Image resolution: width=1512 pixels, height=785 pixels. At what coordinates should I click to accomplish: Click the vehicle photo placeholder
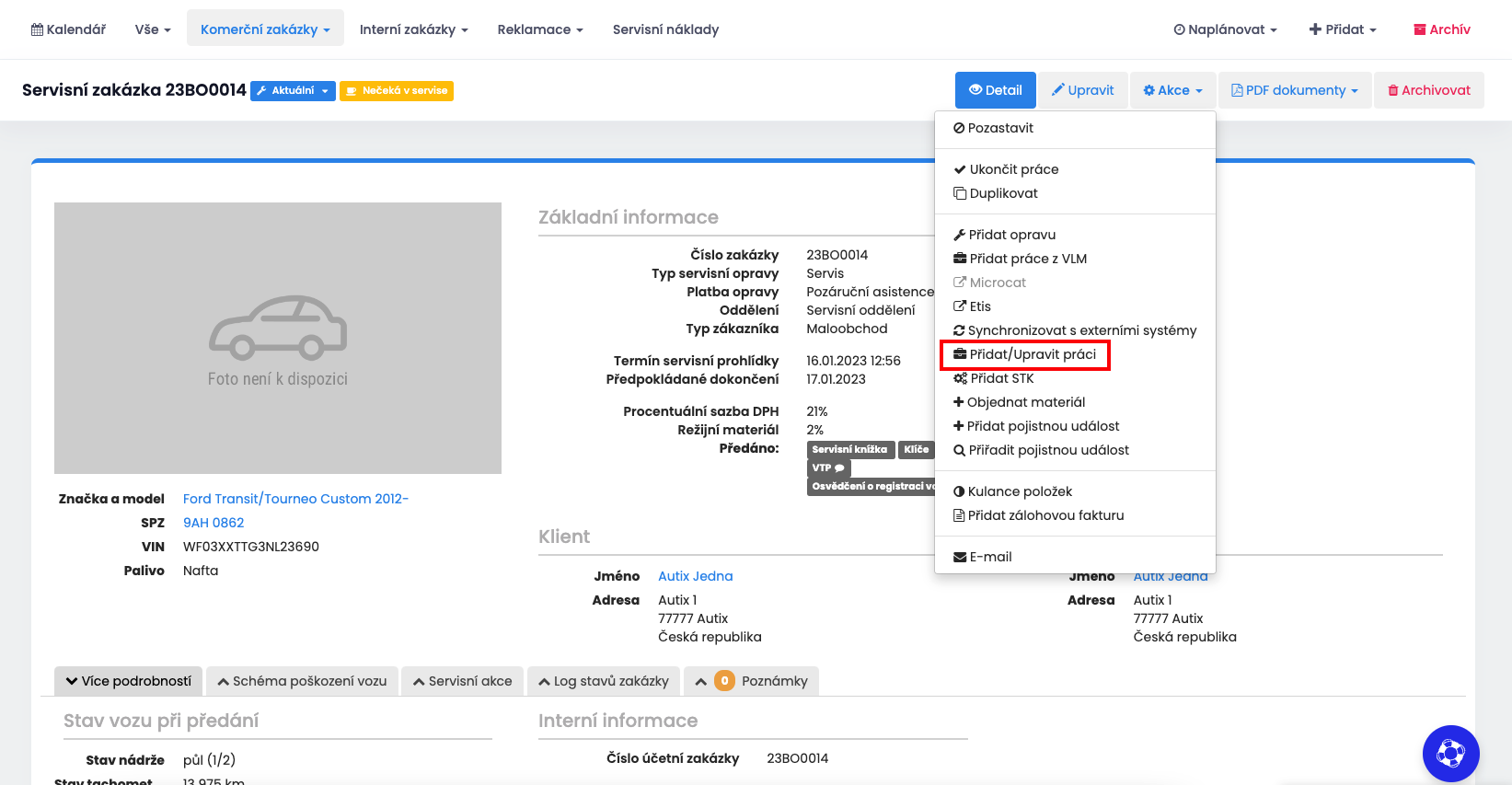click(278, 338)
